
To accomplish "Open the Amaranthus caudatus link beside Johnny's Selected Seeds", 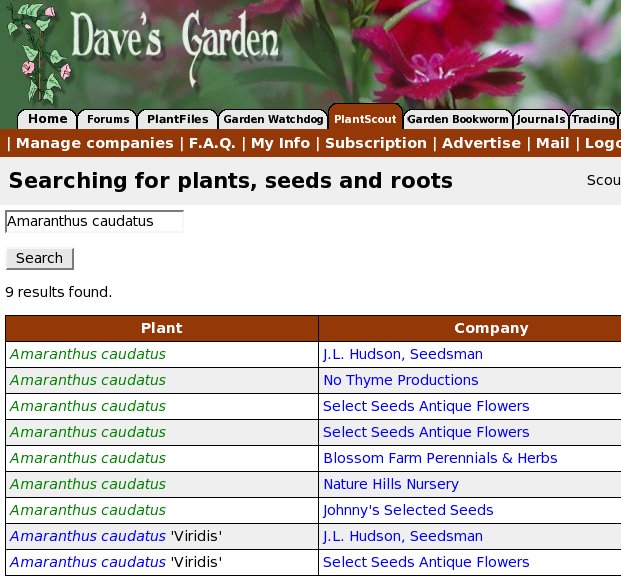I will coord(88,510).
